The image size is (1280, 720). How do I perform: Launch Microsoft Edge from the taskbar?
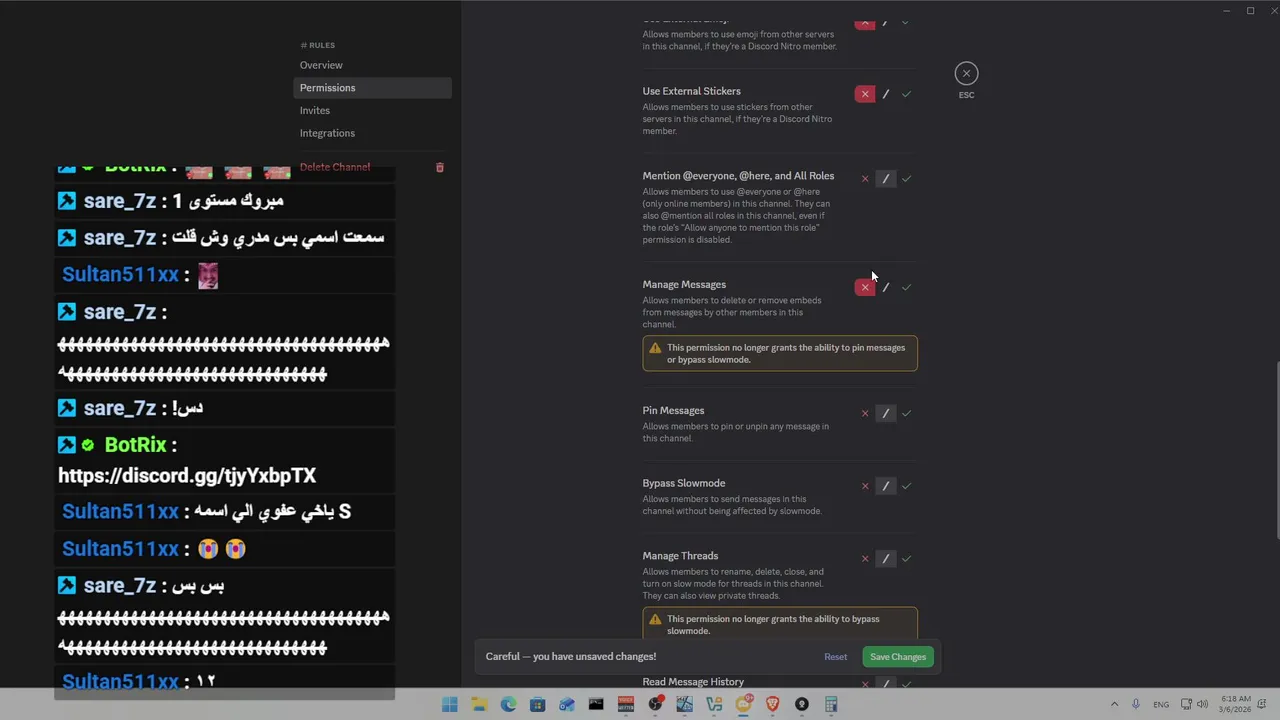(x=508, y=705)
